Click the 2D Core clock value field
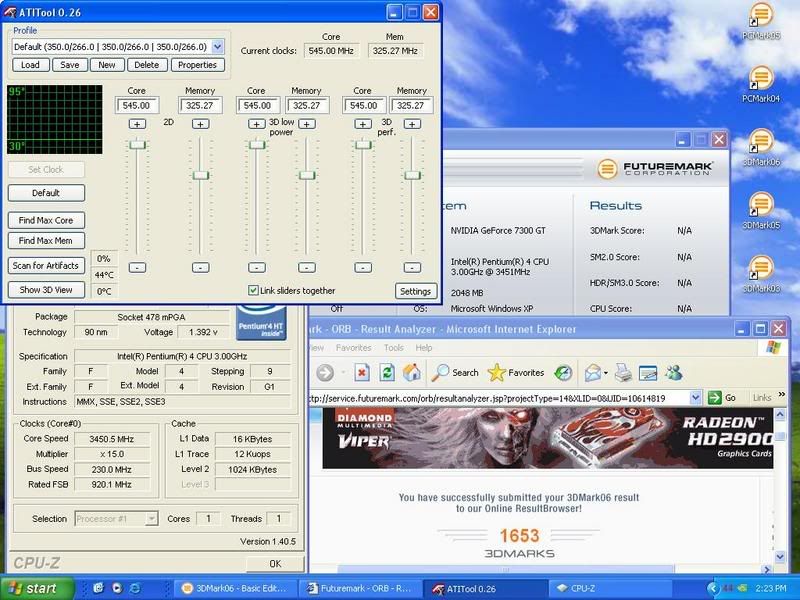Viewport: 800px width, 600px height. click(x=137, y=105)
